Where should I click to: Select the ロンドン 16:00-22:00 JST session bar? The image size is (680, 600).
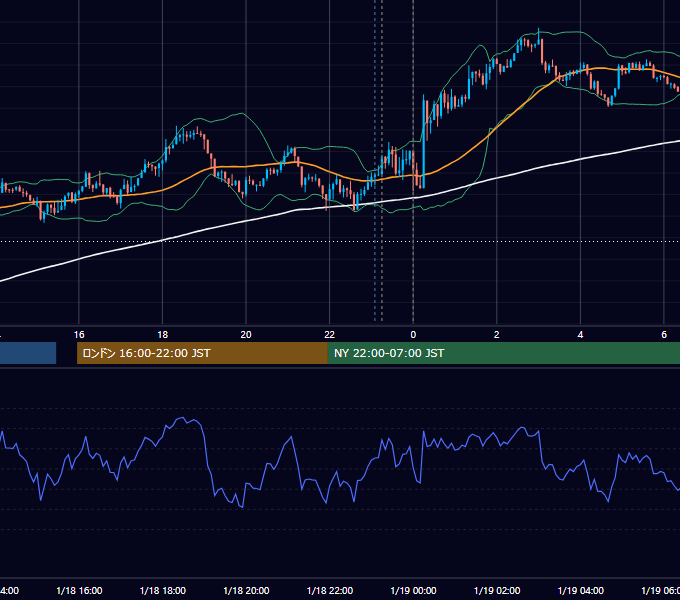[202, 353]
